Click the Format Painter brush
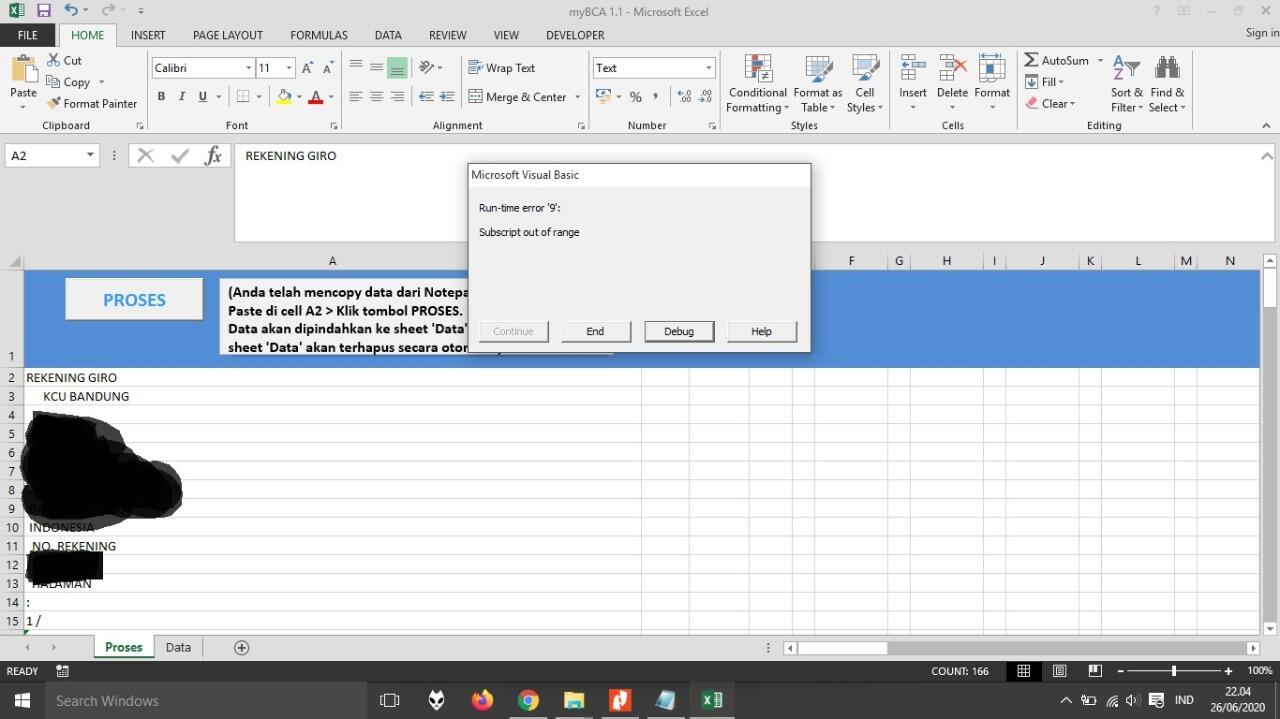 click(x=54, y=103)
